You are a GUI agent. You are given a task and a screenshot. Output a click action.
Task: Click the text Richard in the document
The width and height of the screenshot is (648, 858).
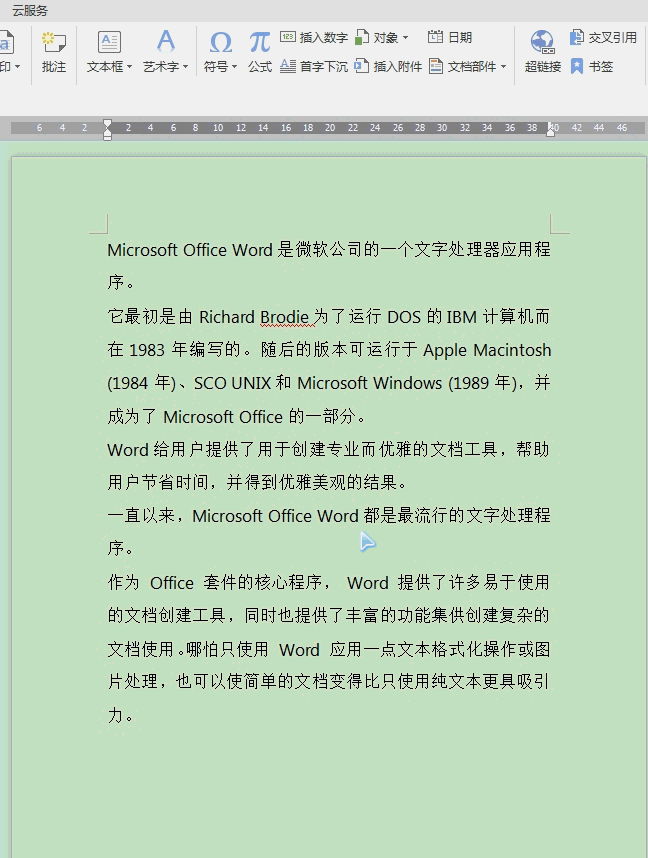point(227,317)
